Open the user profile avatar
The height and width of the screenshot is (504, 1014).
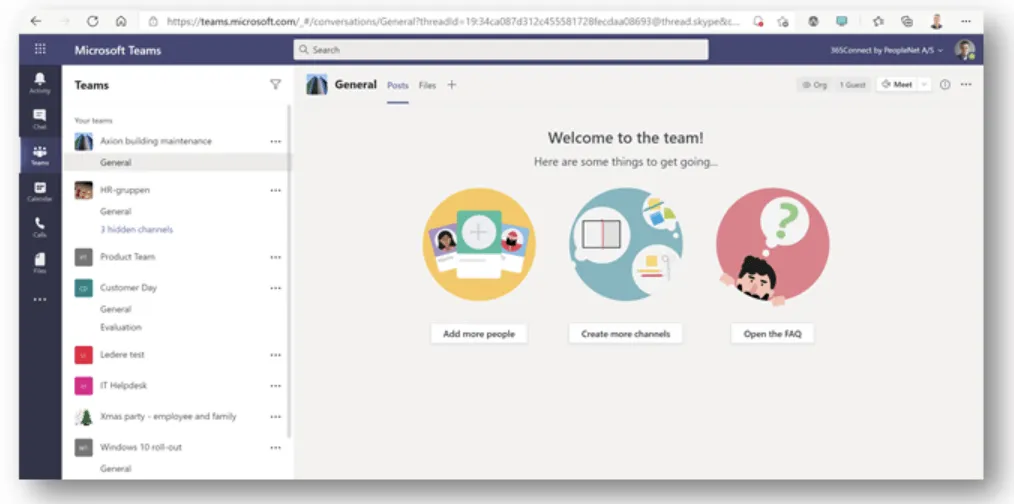pyautogui.click(x=965, y=50)
